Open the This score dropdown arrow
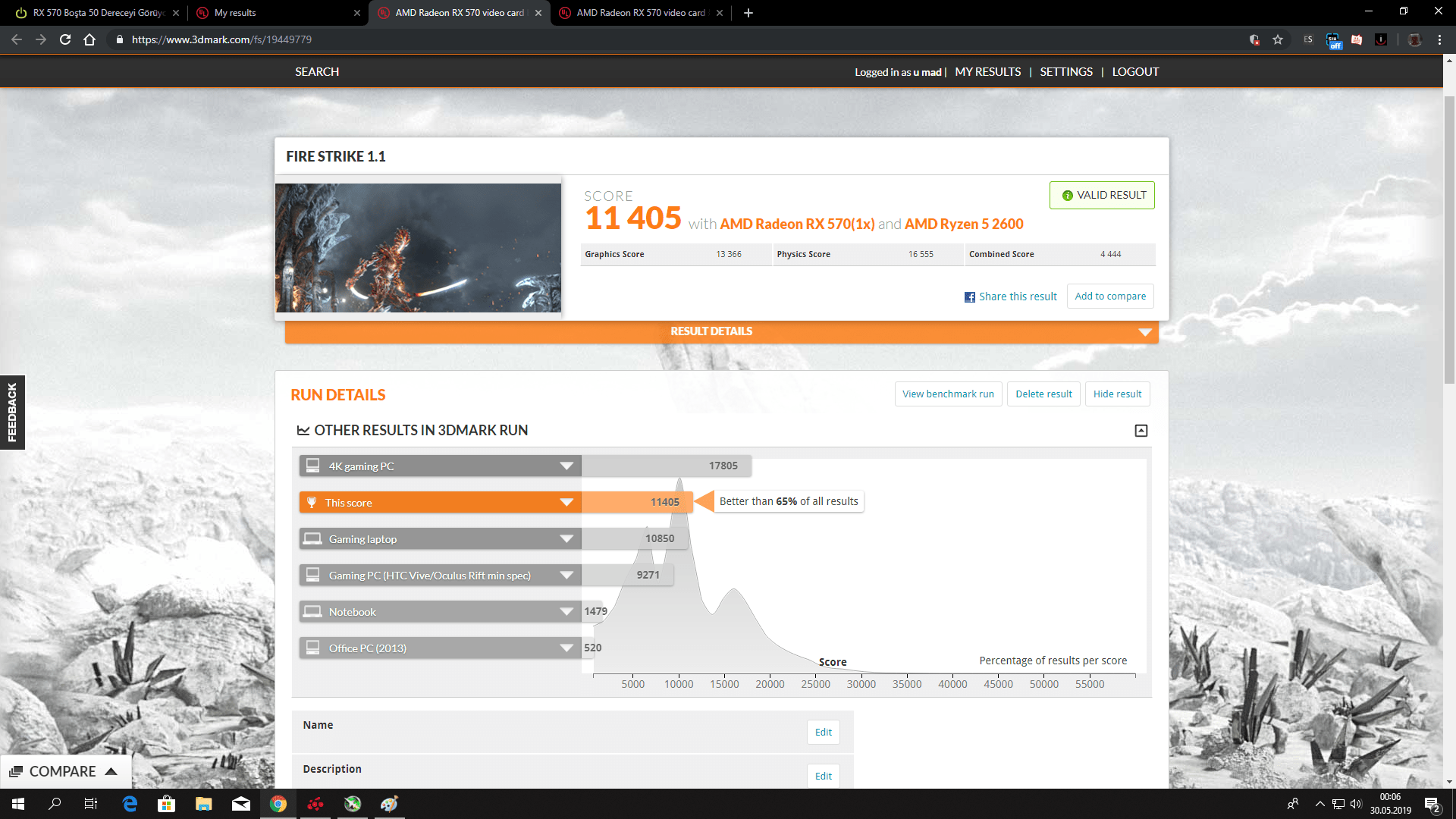The image size is (1456, 819). click(566, 502)
